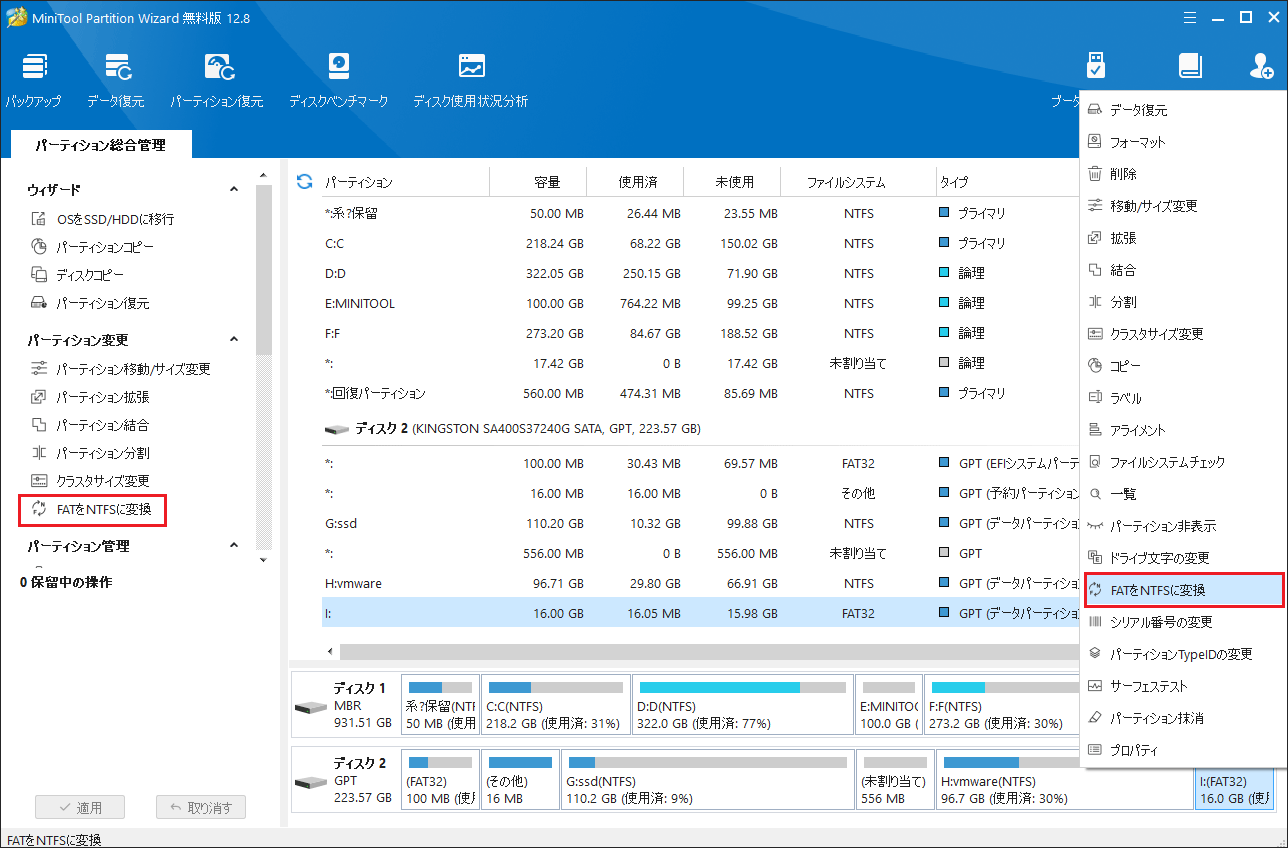This screenshot has width=1288, height=848.
Task: Select 分割 in context menu
Action: [x=1183, y=302]
